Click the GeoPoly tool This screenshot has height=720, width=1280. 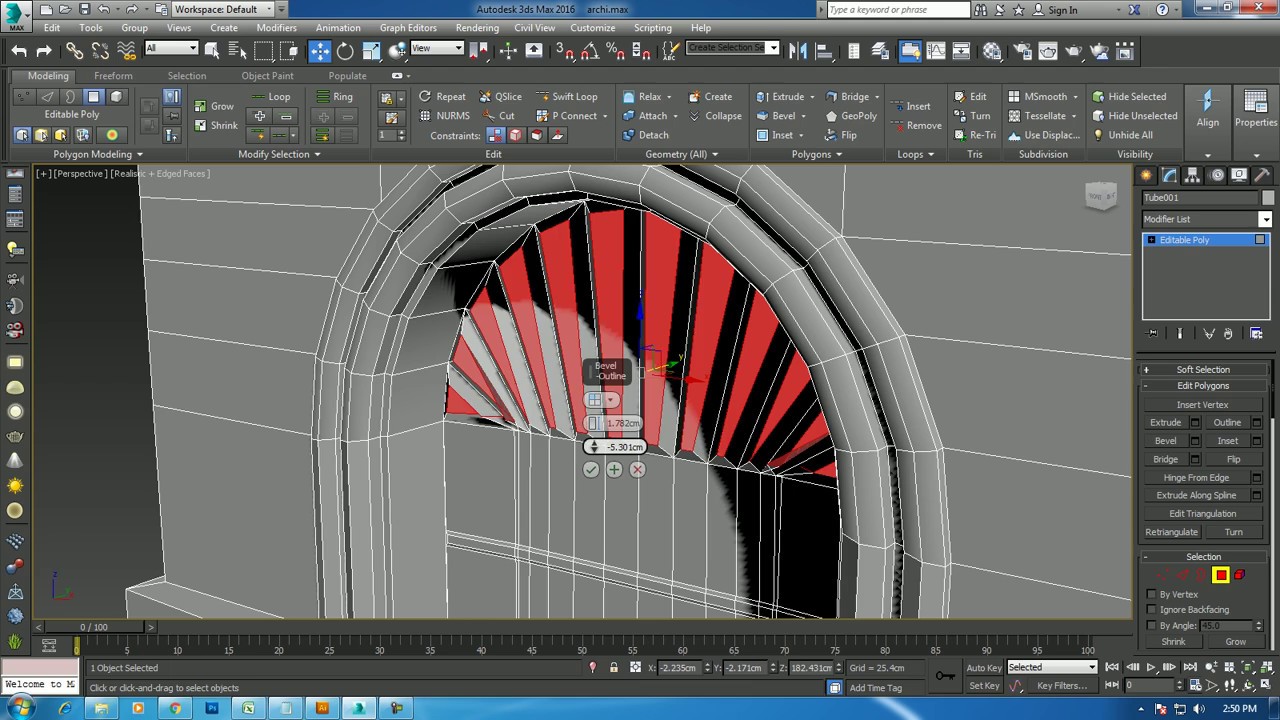pos(850,116)
